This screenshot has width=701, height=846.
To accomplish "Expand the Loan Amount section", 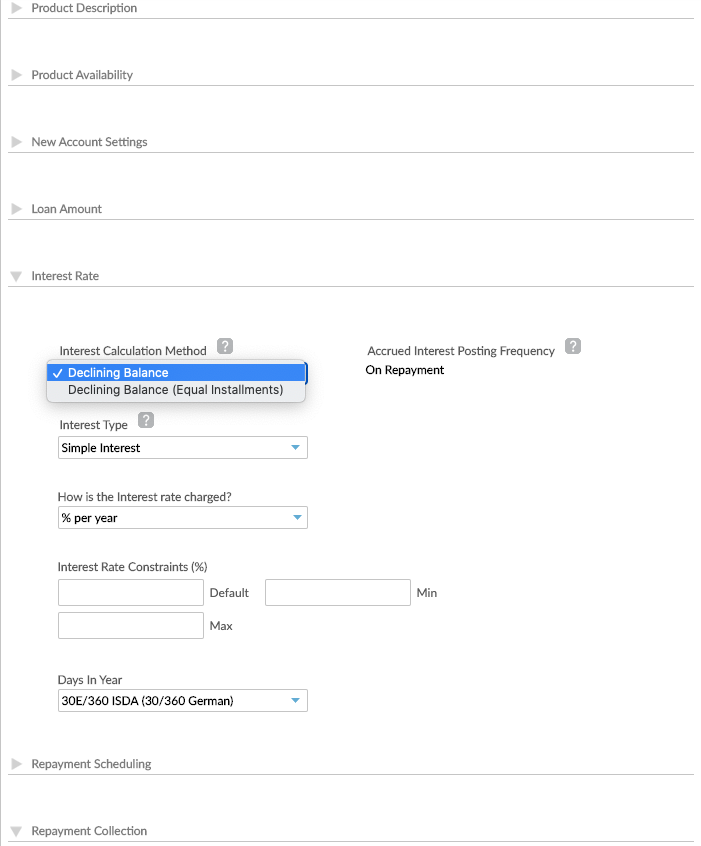I will (x=16, y=208).
